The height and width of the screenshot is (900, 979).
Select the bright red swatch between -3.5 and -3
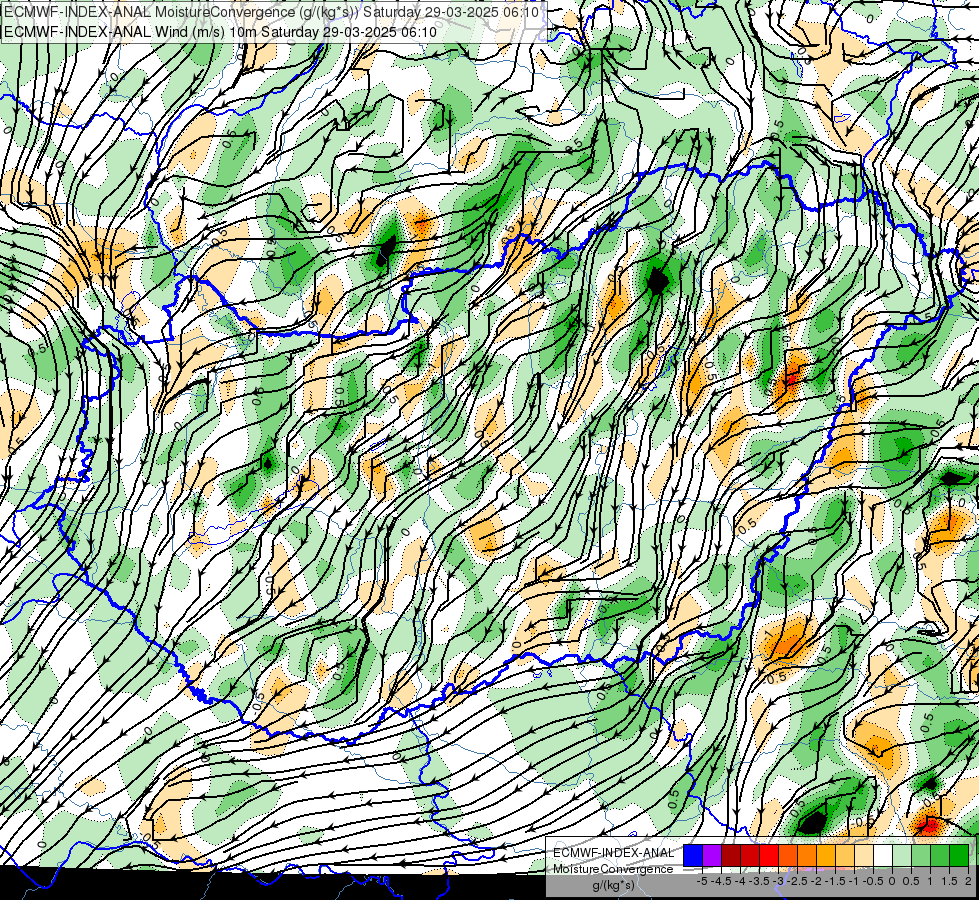769,855
